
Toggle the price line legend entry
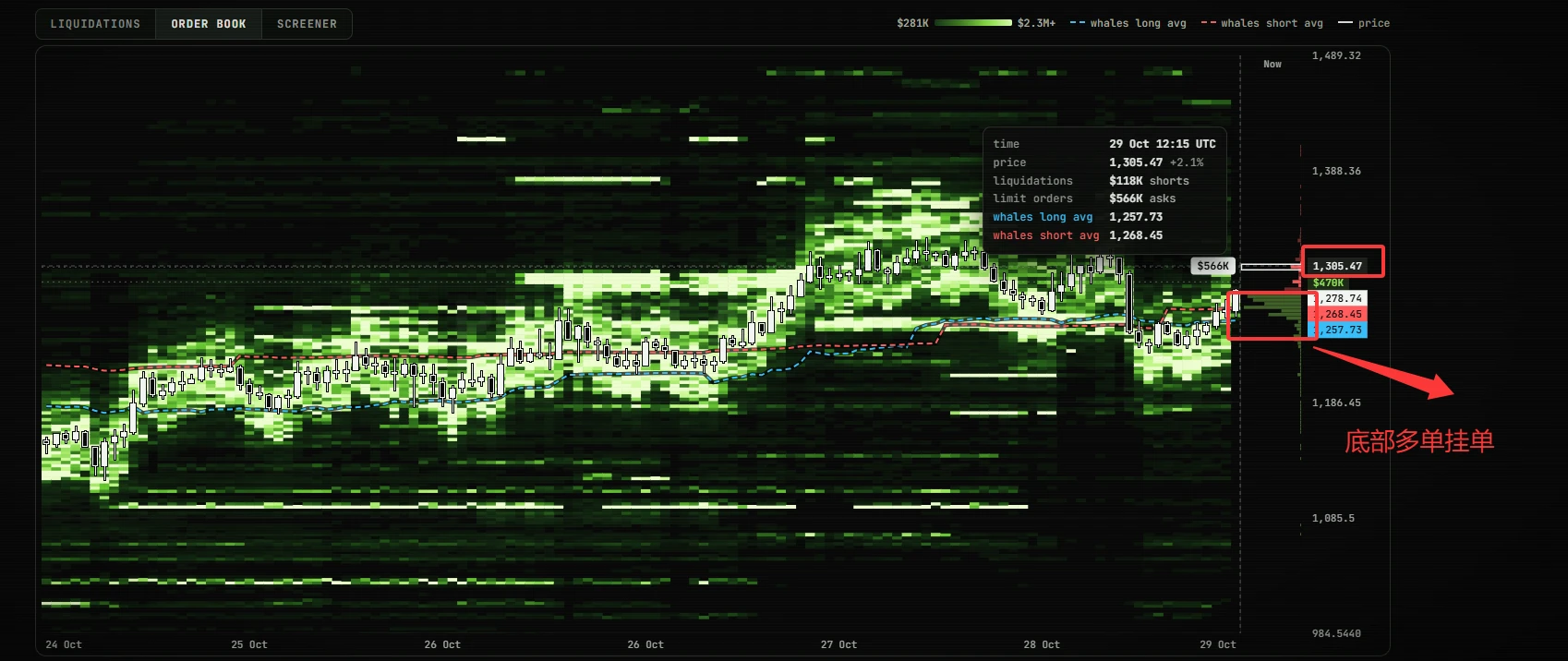[1364, 23]
